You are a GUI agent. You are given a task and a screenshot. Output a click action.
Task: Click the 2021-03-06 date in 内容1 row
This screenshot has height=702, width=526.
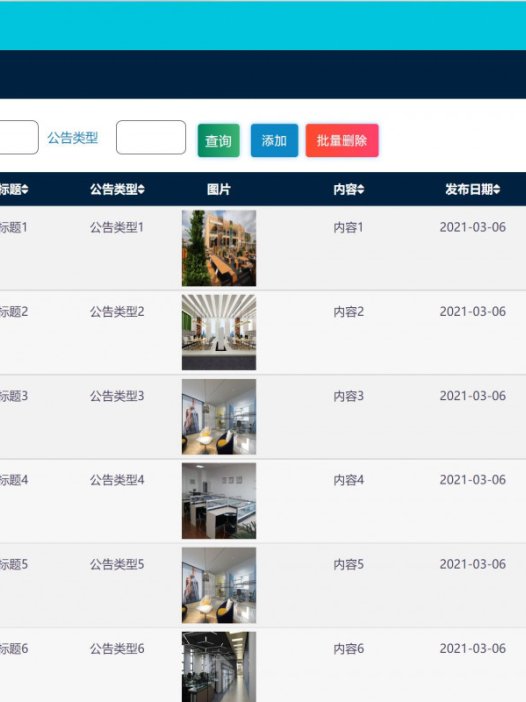pyautogui.click(x=473, y=227)
